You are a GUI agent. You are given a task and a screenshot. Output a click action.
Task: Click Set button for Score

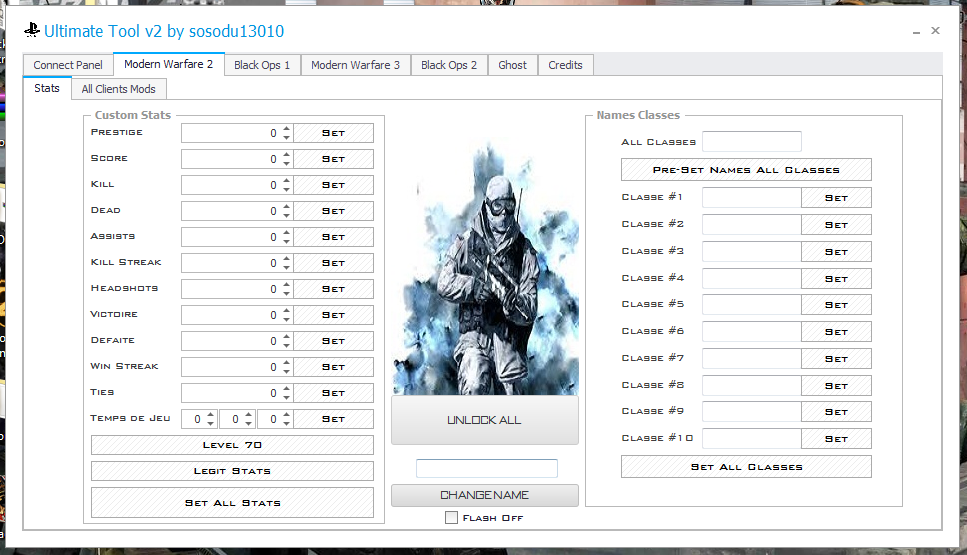tap(333, 159)
